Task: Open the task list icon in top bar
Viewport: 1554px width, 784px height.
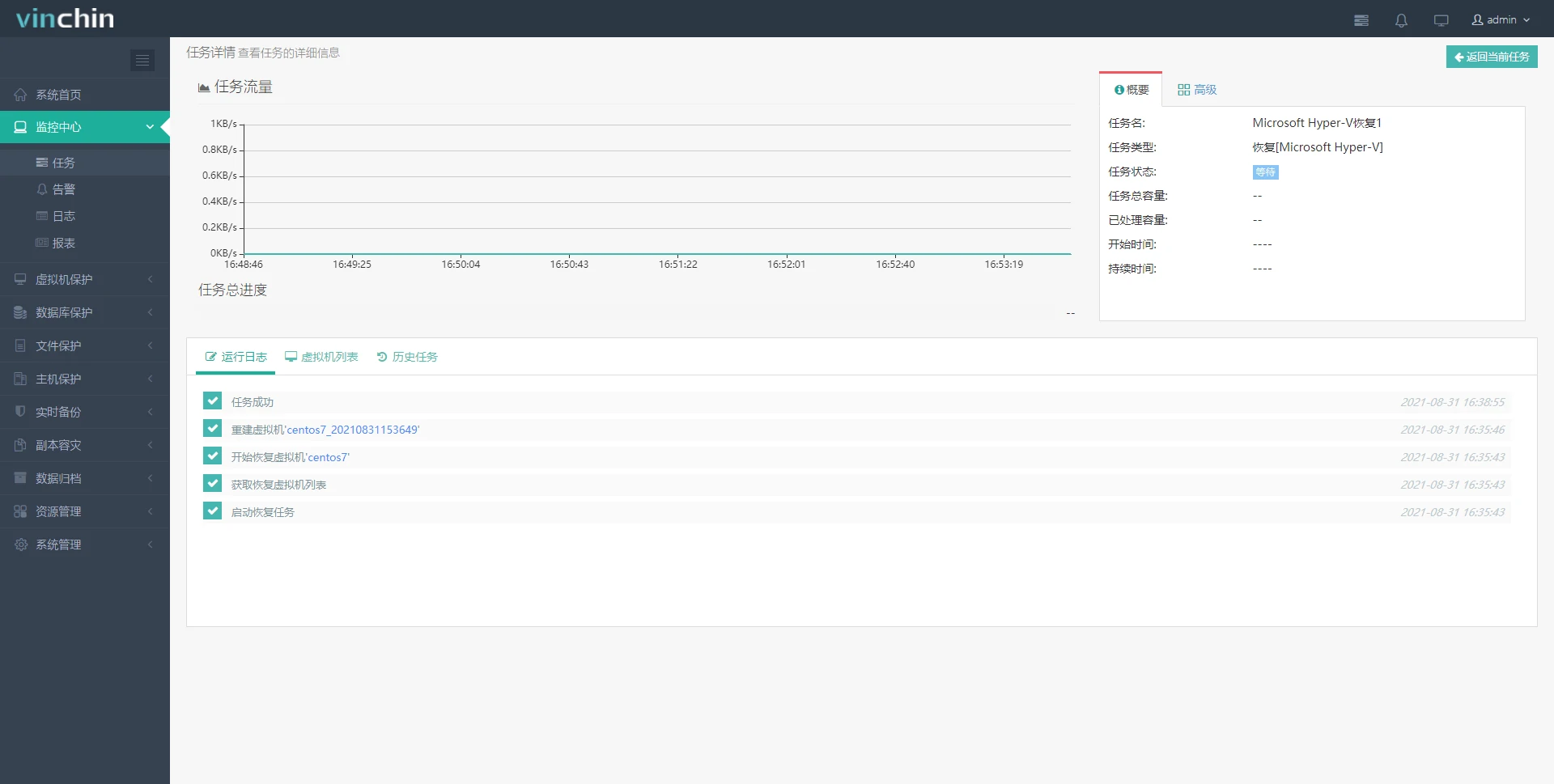Action: 1361,20
